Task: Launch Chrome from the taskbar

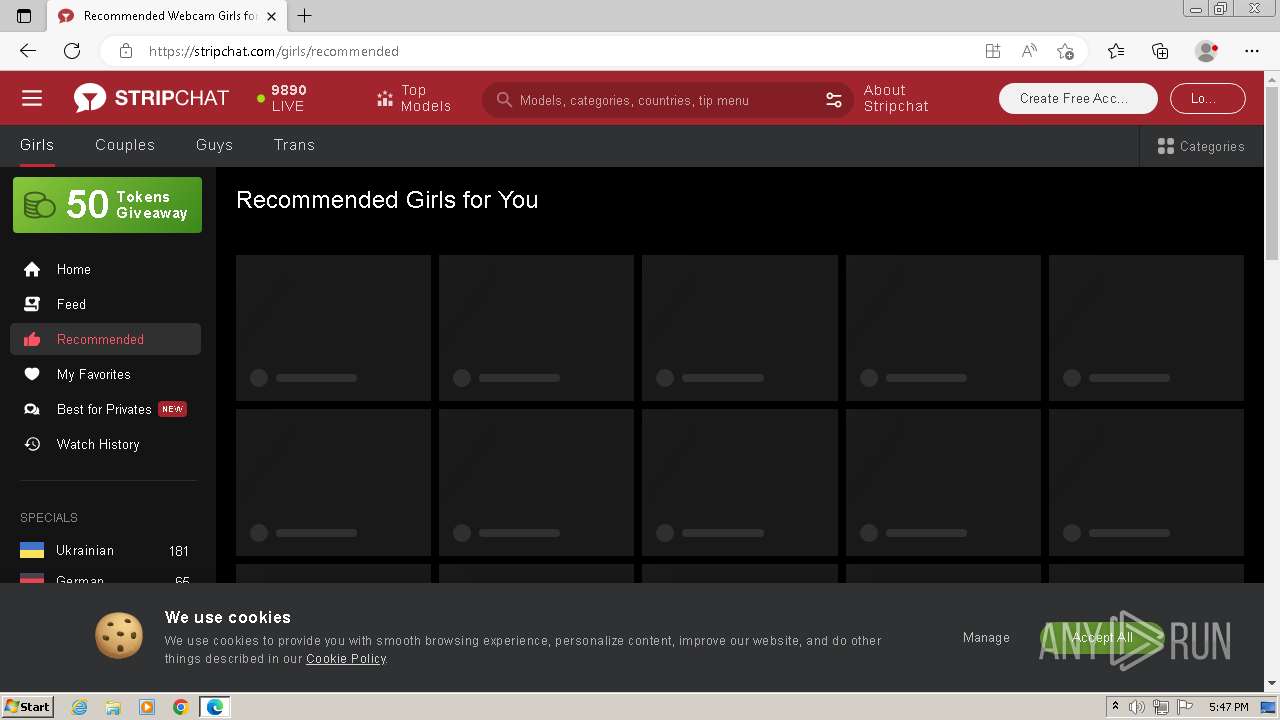Action: (x=181, y=707)
